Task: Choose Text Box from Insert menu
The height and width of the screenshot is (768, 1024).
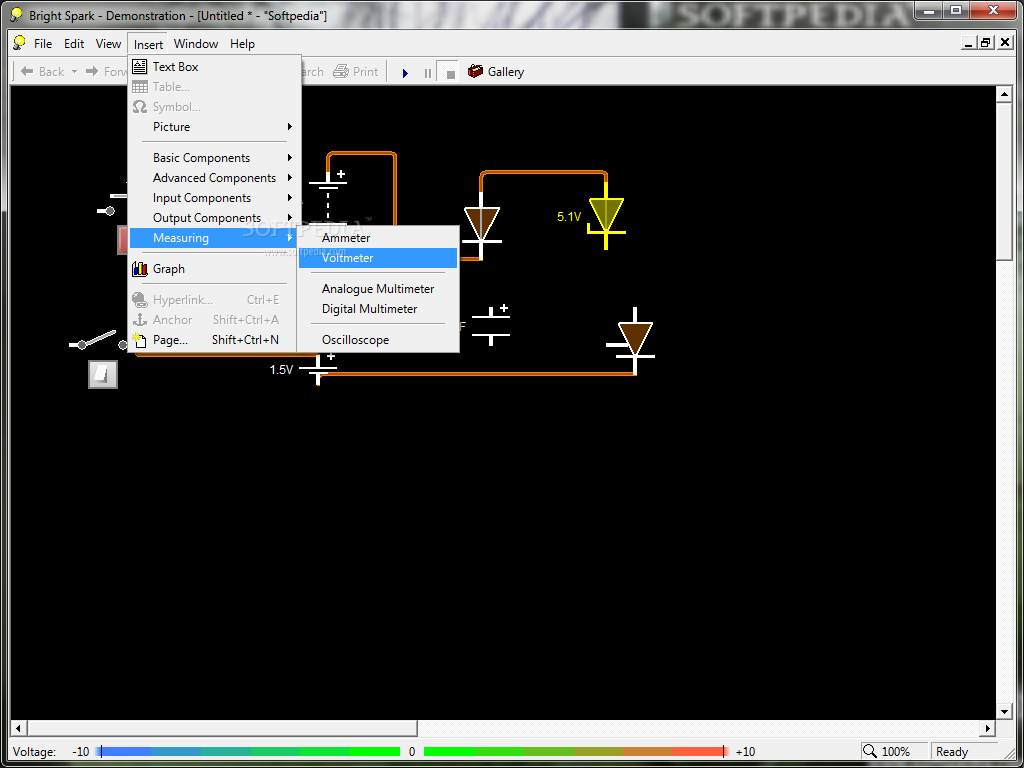Action: (215, 67)
